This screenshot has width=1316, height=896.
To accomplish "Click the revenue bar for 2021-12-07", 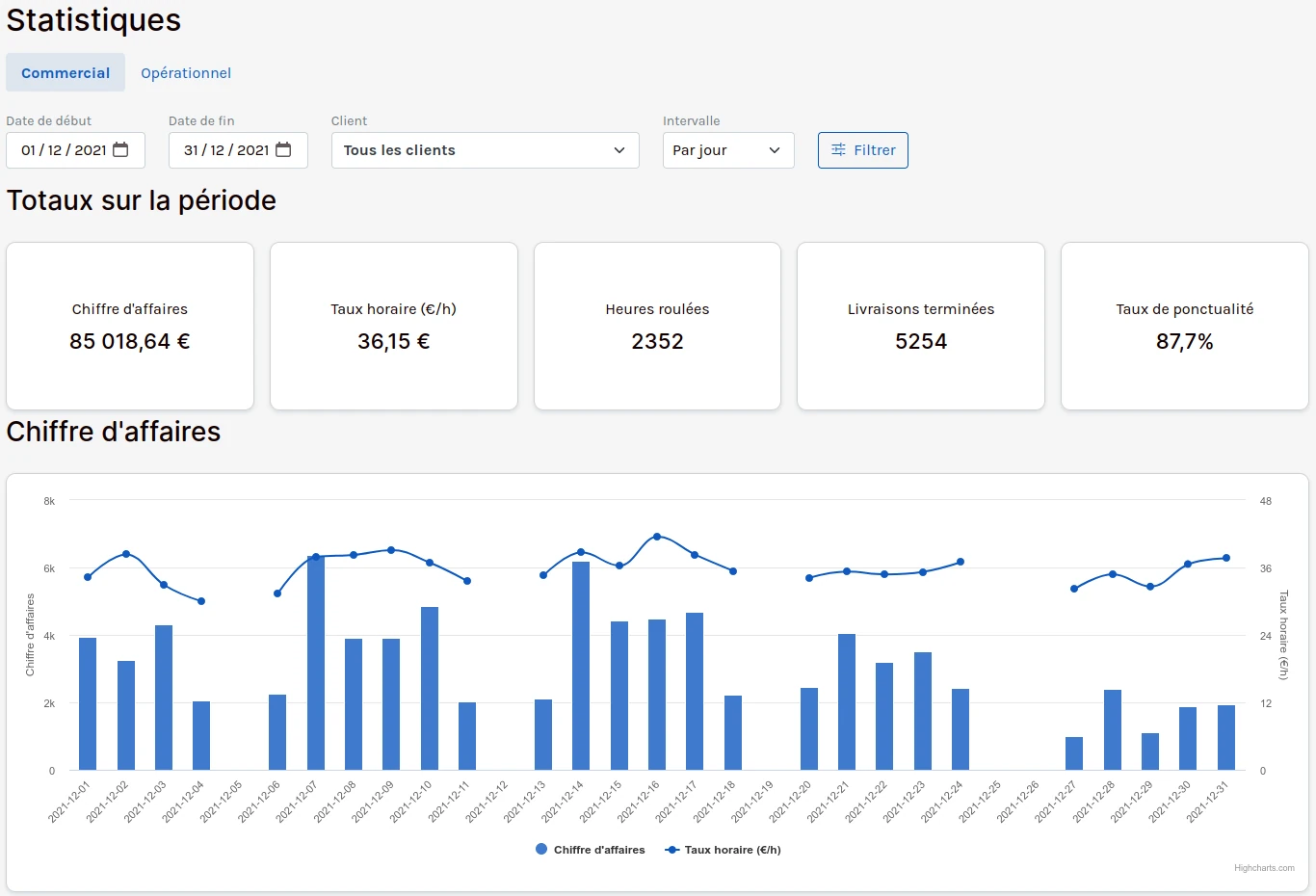I will tap(316, 663).
